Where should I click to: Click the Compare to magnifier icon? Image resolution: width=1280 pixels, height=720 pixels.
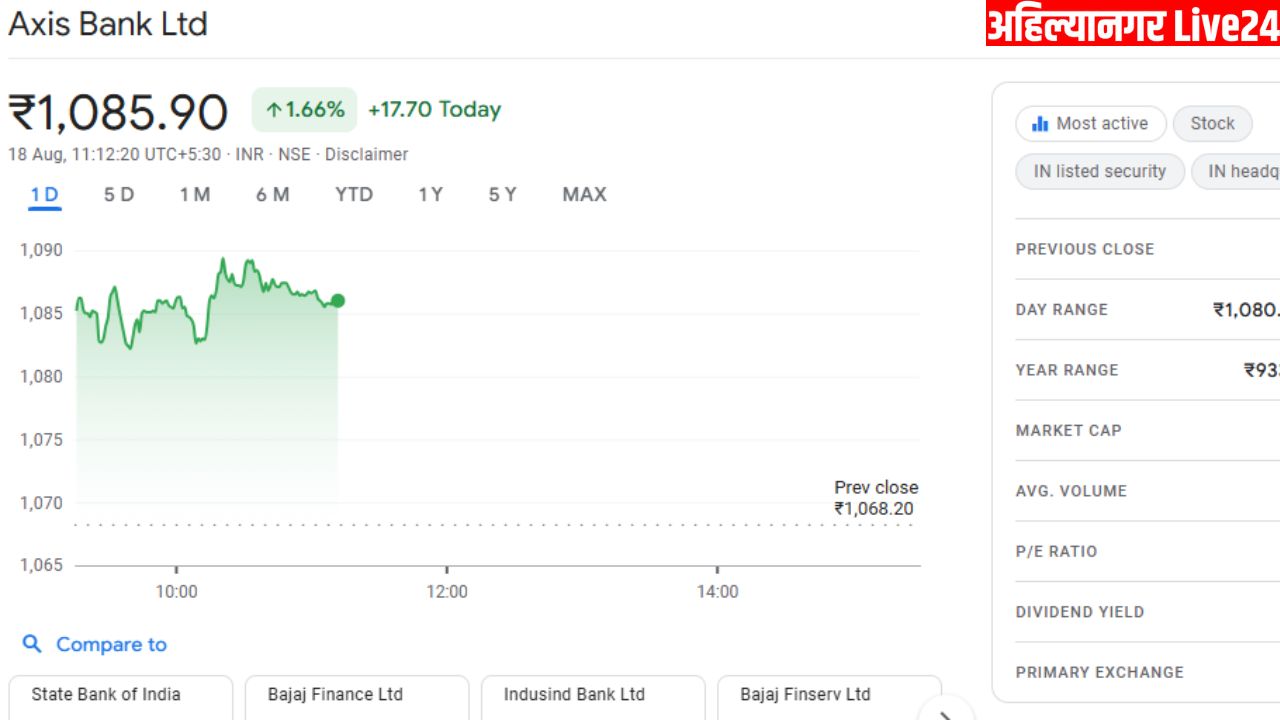coord(32,644)
